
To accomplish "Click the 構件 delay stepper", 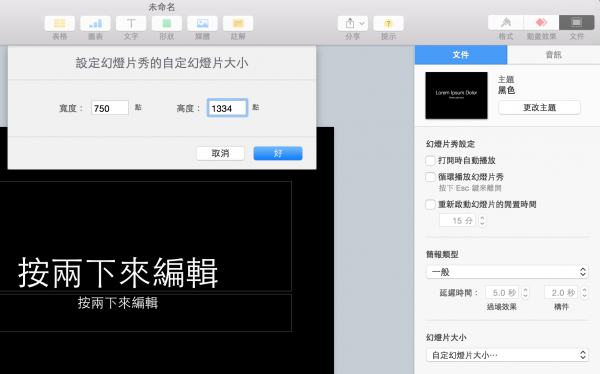I will pos(584,293).
